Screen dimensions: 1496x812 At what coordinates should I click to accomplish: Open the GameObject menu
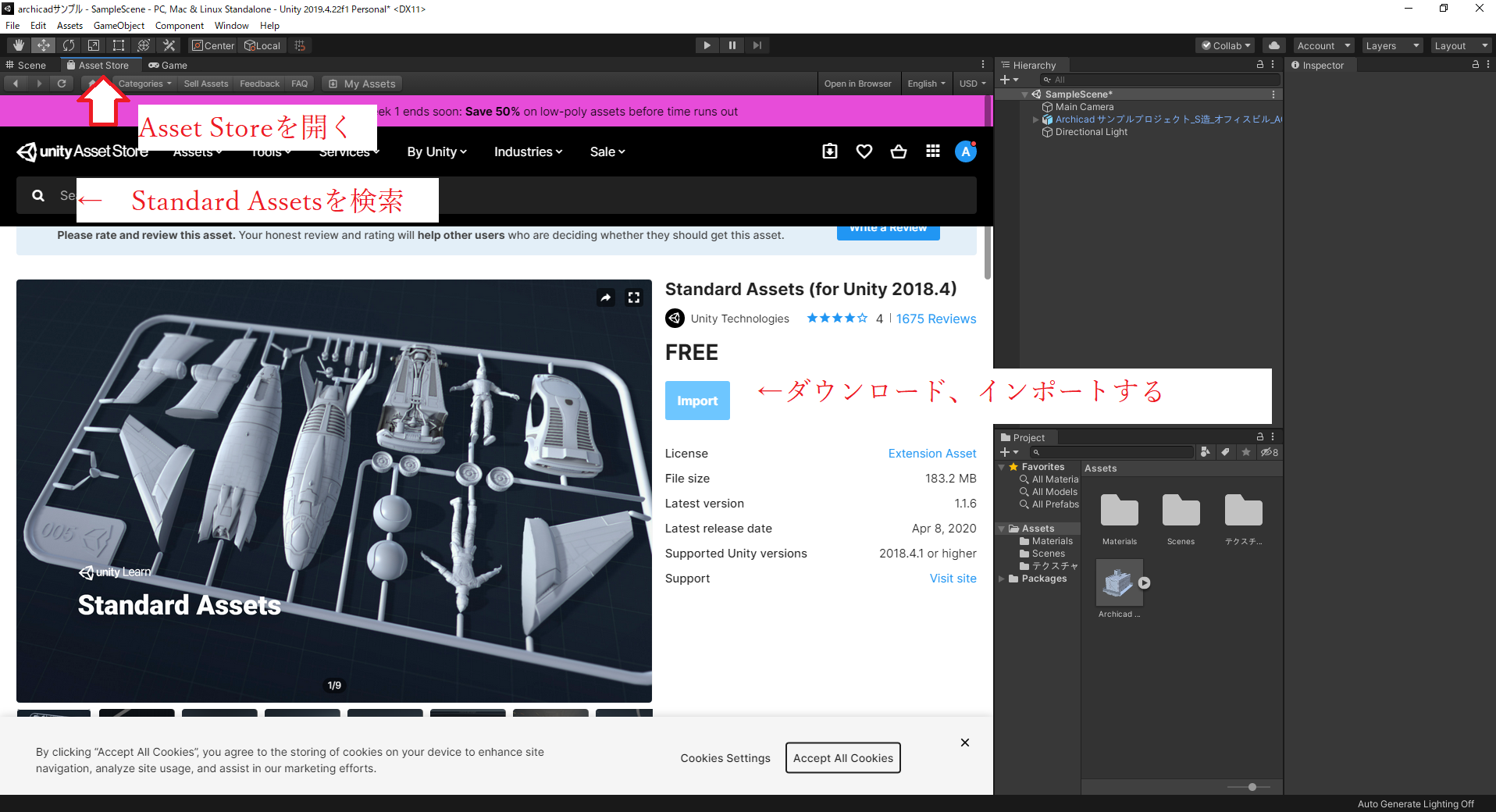119,26
